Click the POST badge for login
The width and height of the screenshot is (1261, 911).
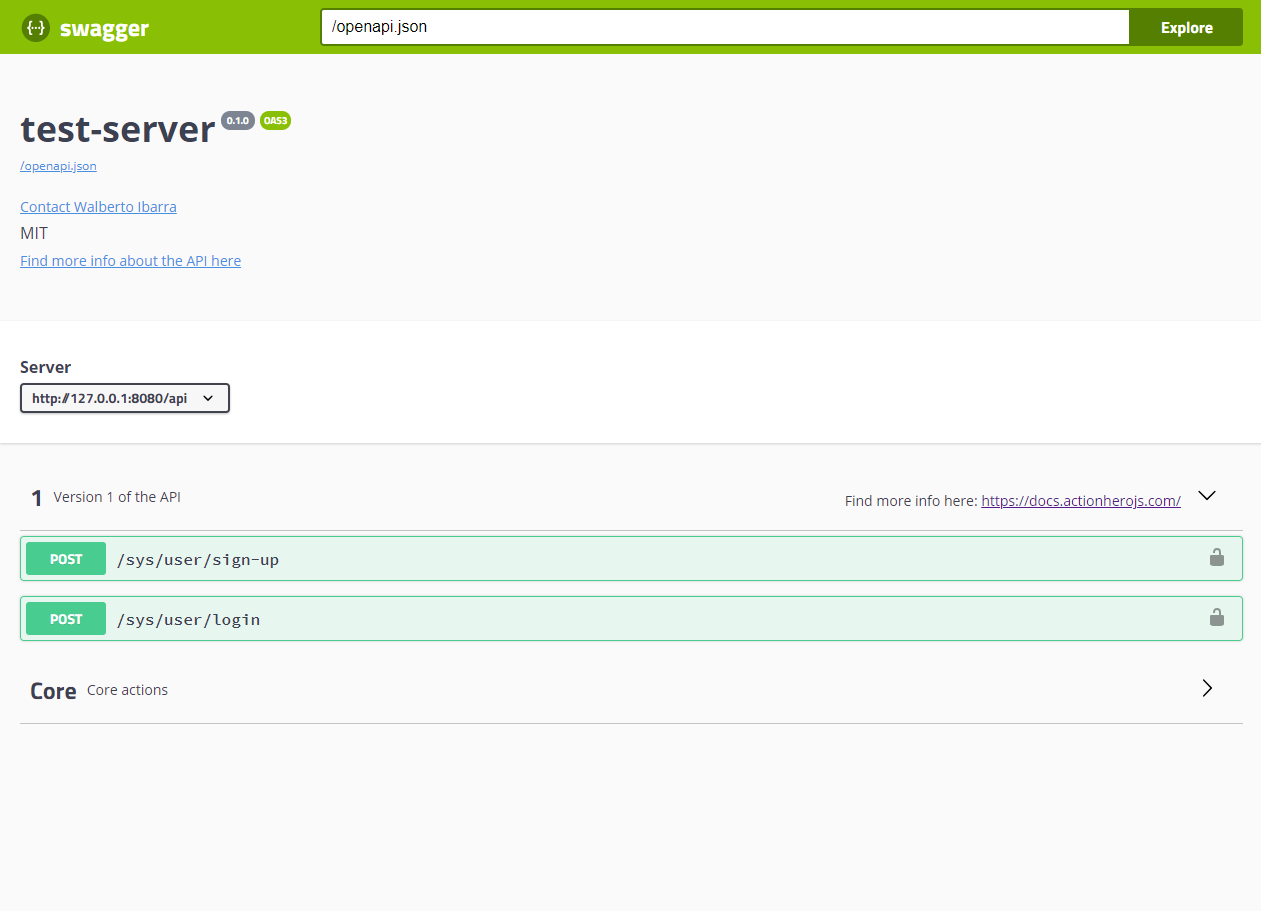(x=66, y=619)
